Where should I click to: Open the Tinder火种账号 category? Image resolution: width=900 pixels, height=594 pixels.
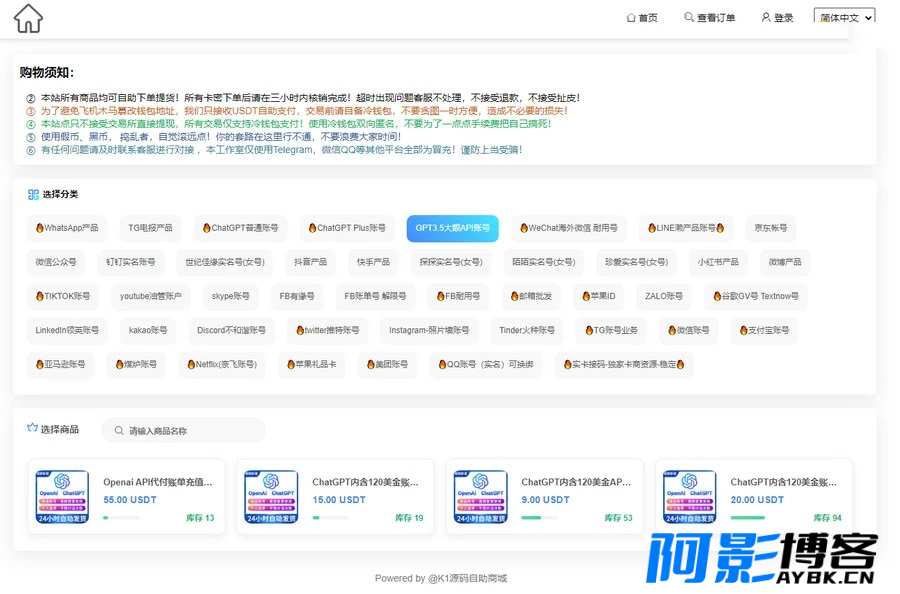(x=527, y=330)
